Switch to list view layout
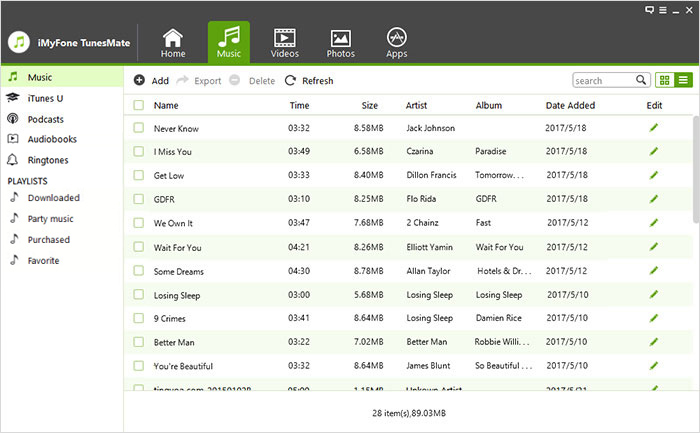This screenshot has width=700, height=433. [x=683, y=81]
